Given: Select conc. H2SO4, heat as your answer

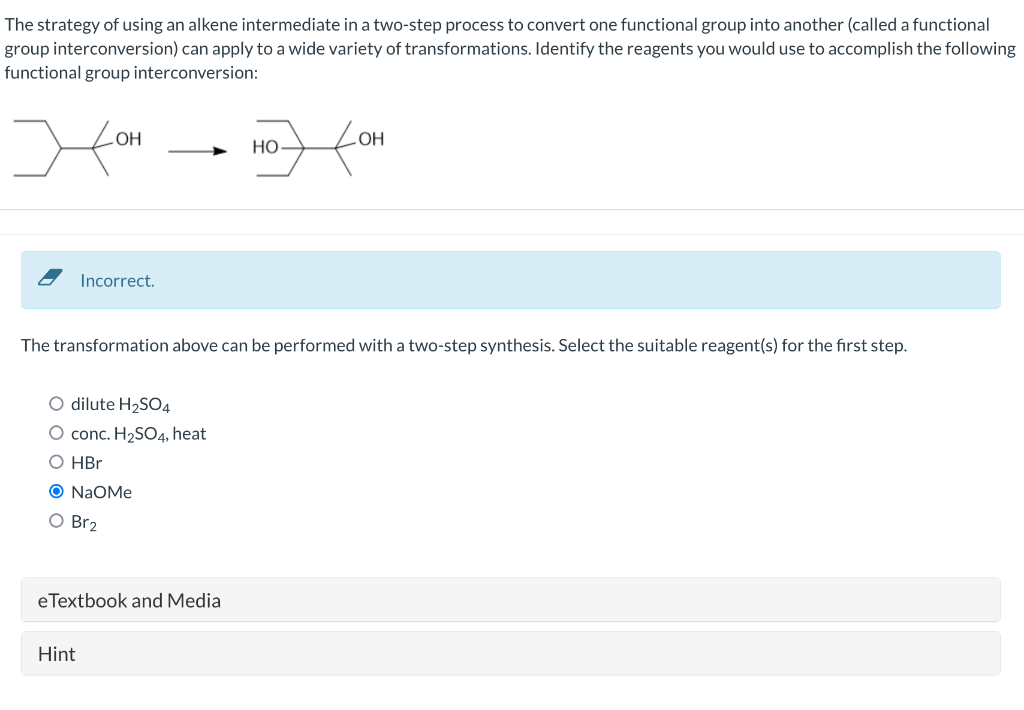Looking at the screenshot, I should (57, 432).
